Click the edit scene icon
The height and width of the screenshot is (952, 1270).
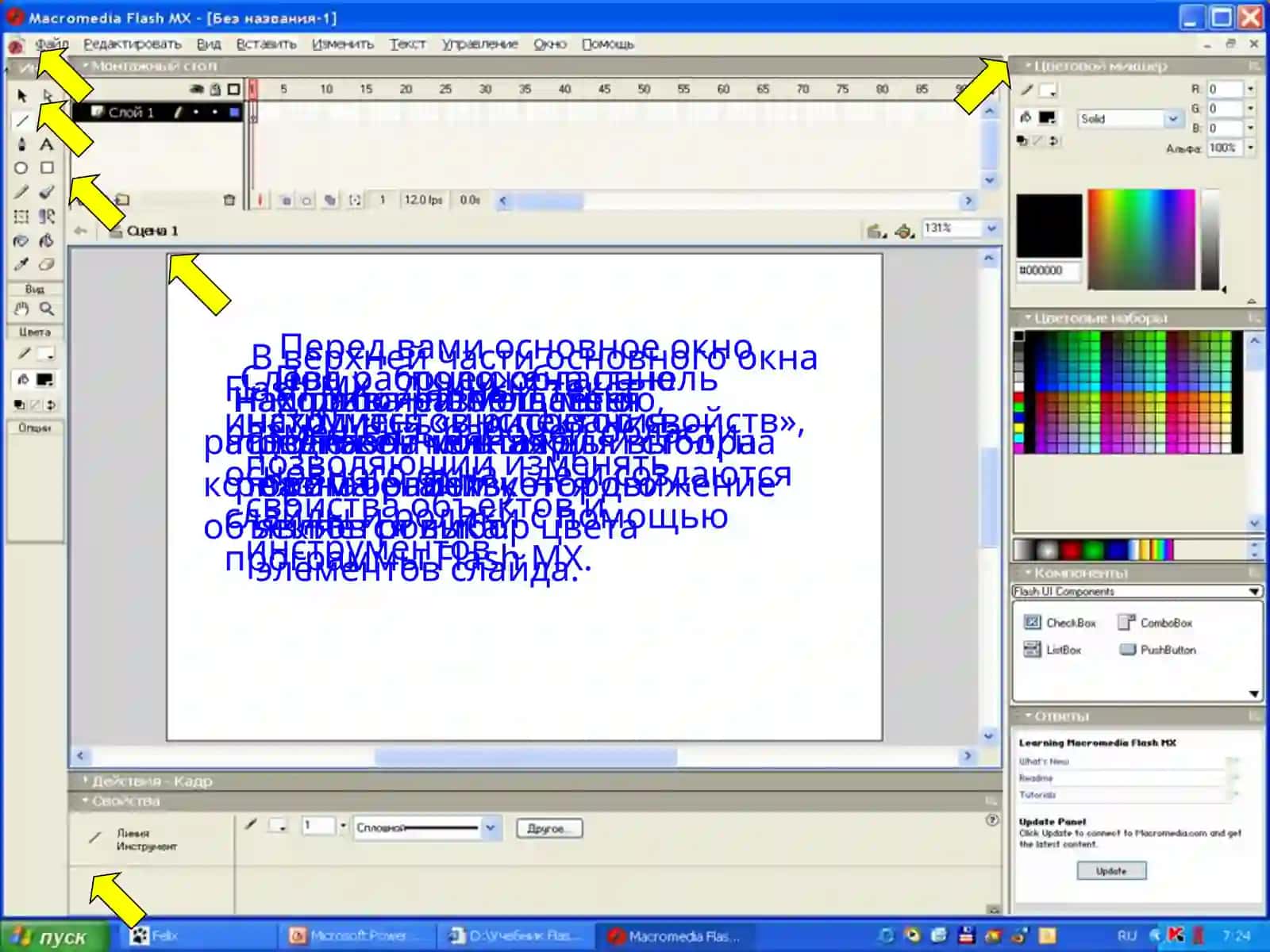click(875, 231)
